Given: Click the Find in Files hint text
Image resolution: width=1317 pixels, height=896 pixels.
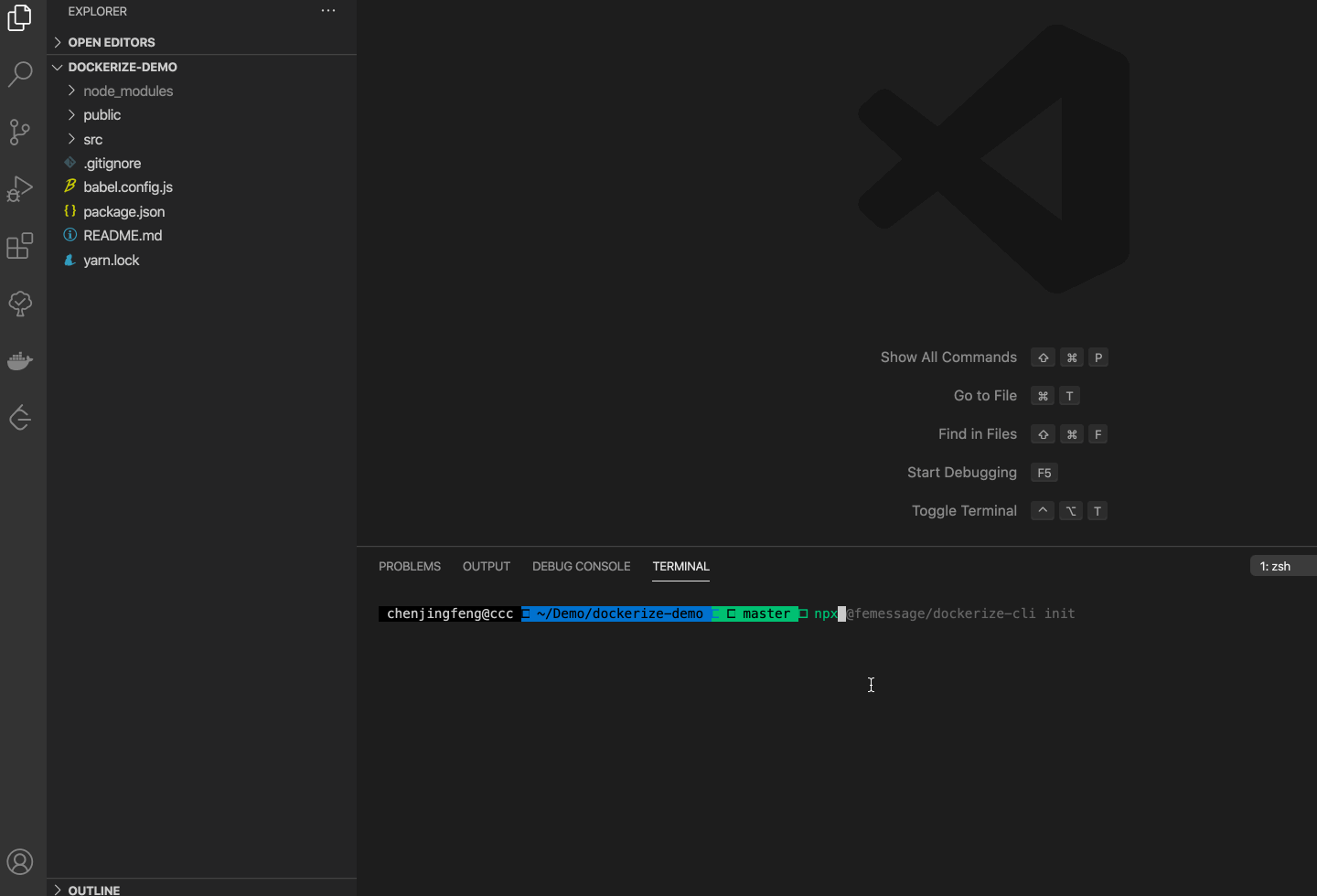Looking at the screenshot, I should coord(978,434).
